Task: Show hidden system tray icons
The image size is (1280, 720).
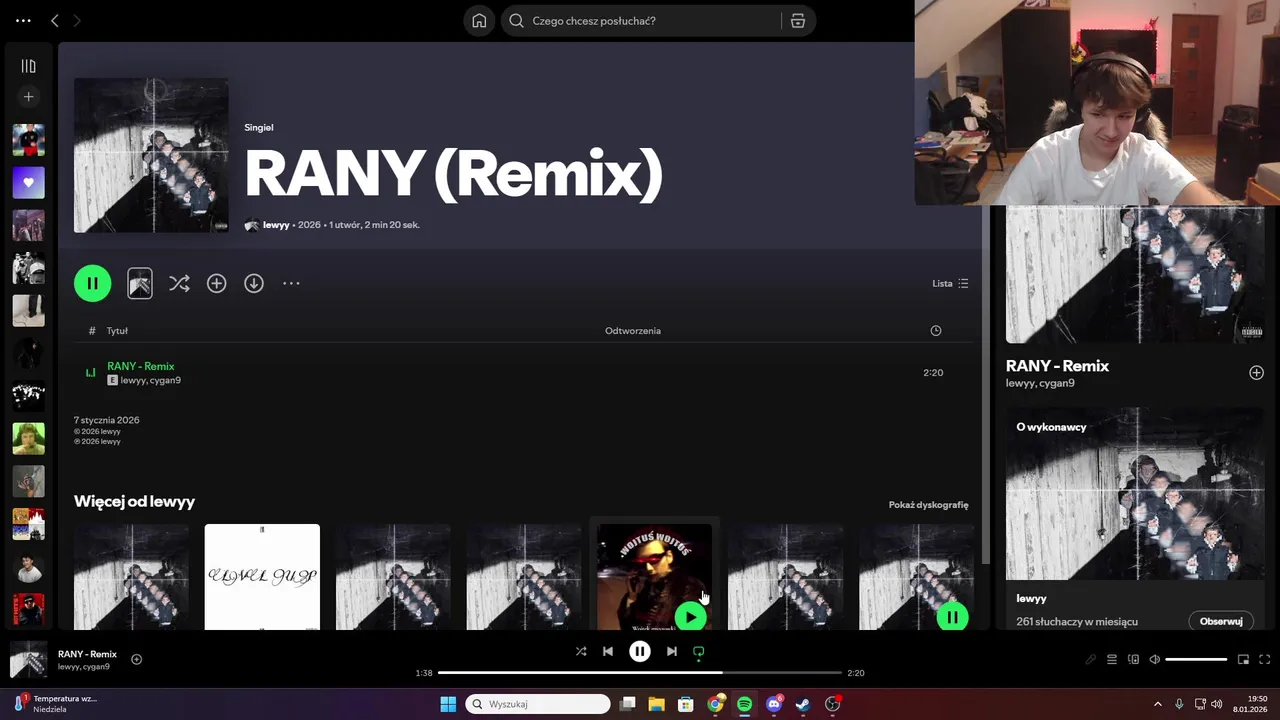Action: click(1158, 704)
